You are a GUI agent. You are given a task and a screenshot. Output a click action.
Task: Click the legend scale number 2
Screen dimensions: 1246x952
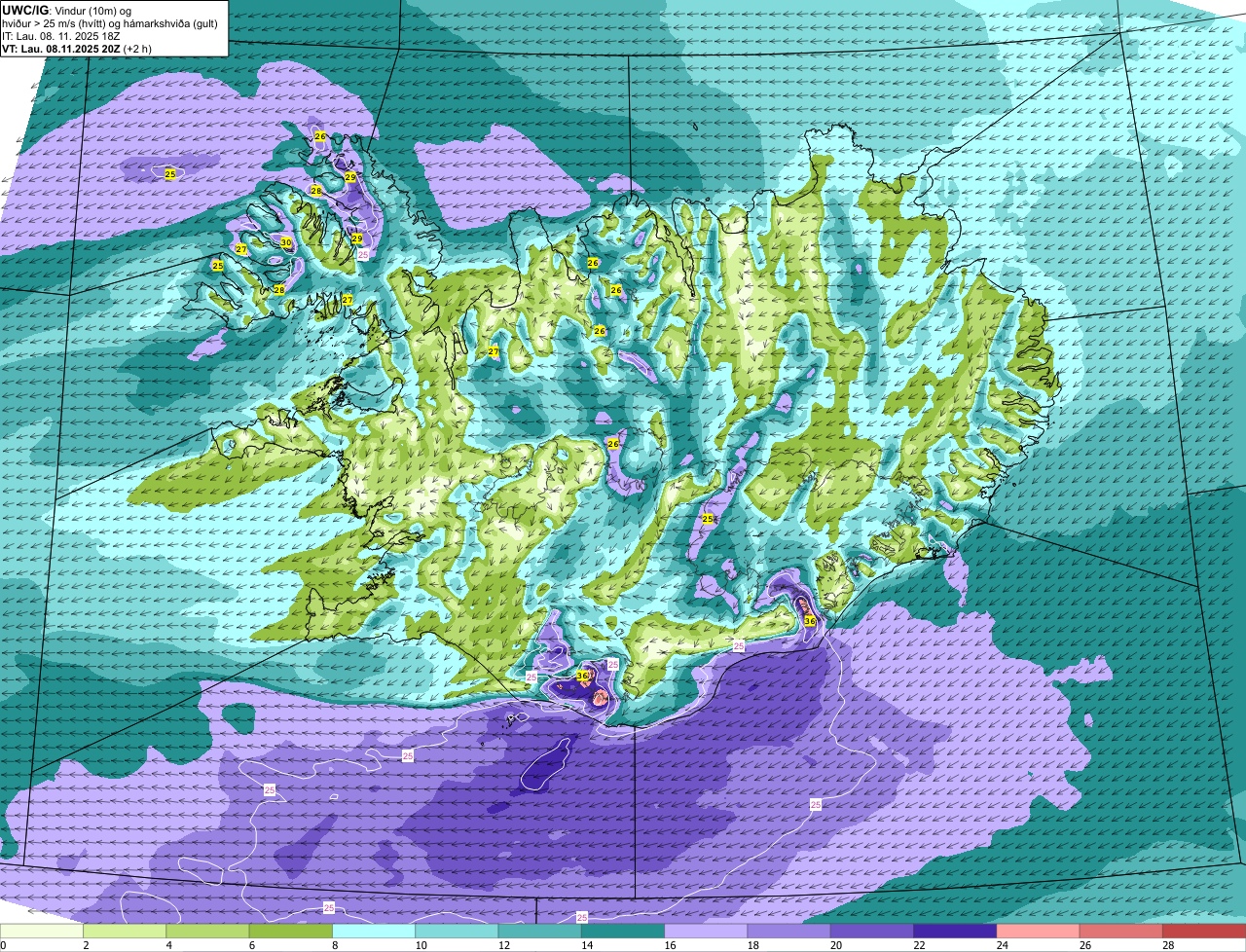[86, 945]
